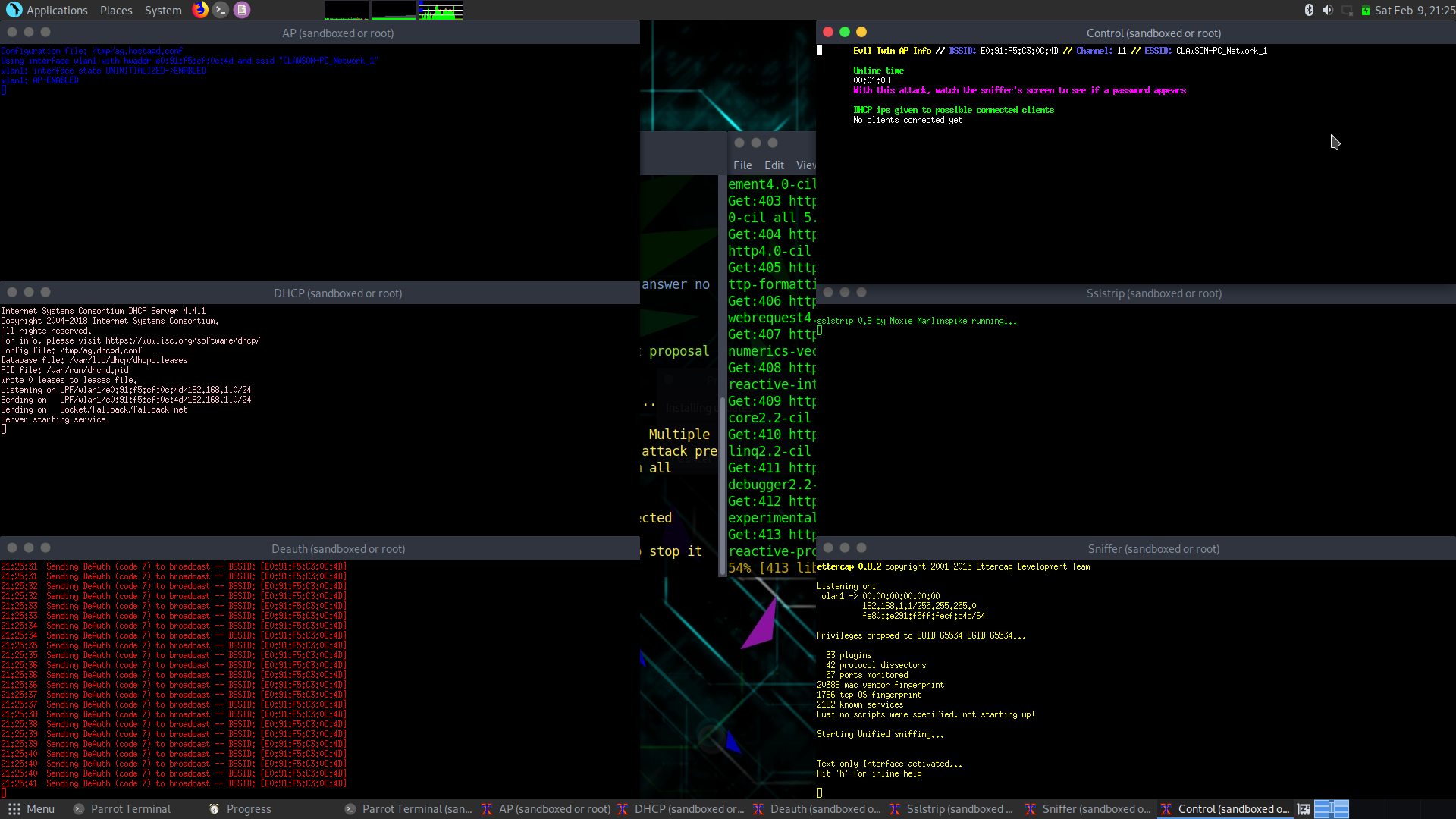Close the Deauth window
This screenshot has height=819, width=1456.
[x=12, y=548]
